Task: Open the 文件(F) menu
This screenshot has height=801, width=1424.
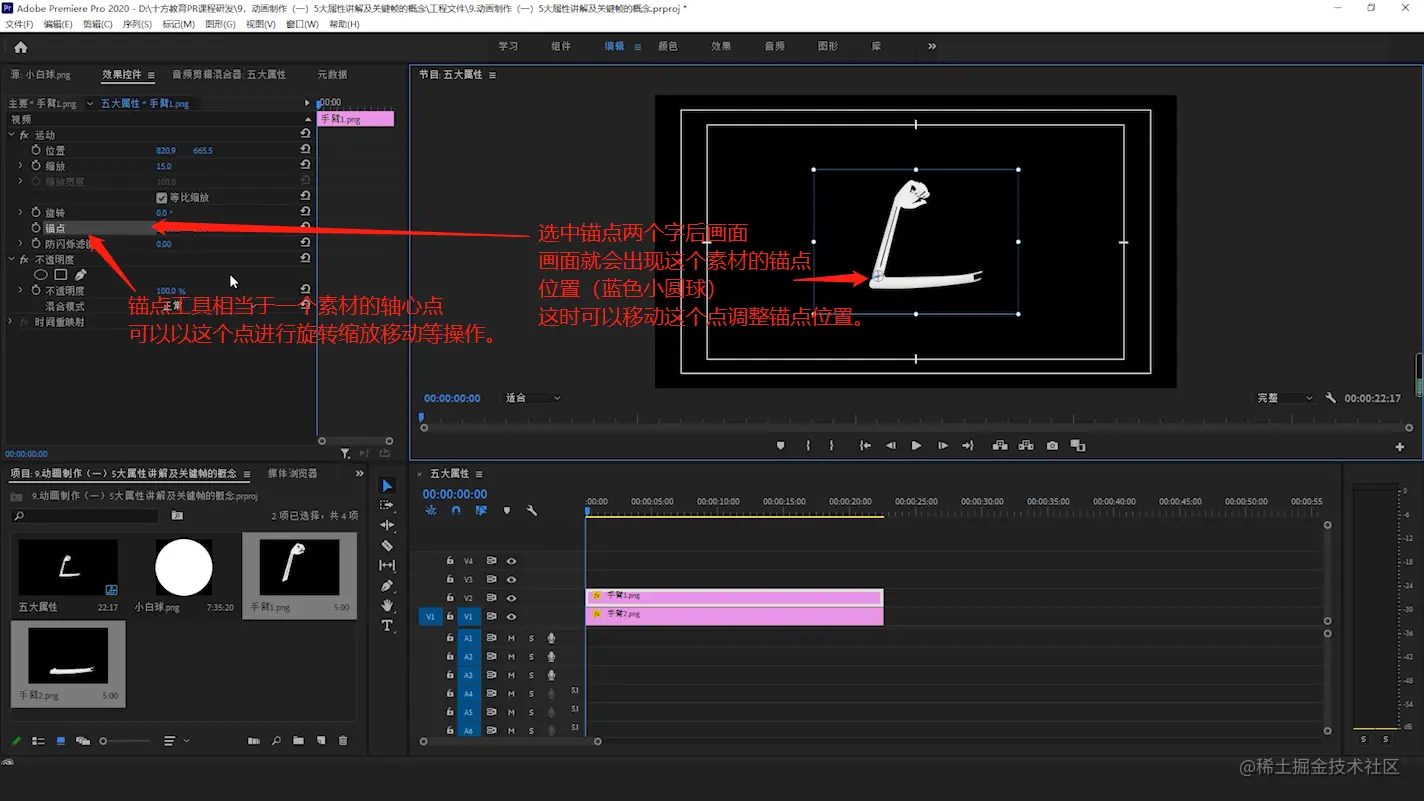Action: coord(19,24)
